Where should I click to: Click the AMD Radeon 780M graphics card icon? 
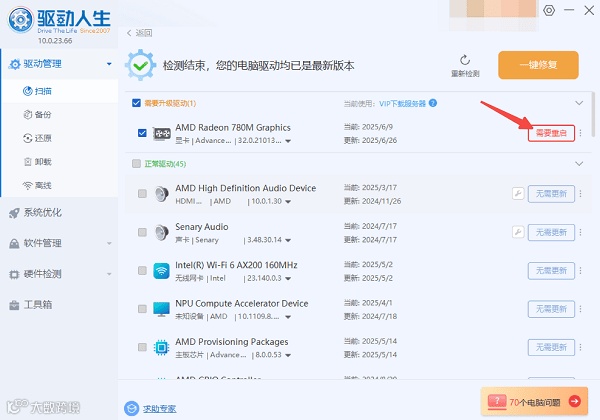tap(161, 133)
